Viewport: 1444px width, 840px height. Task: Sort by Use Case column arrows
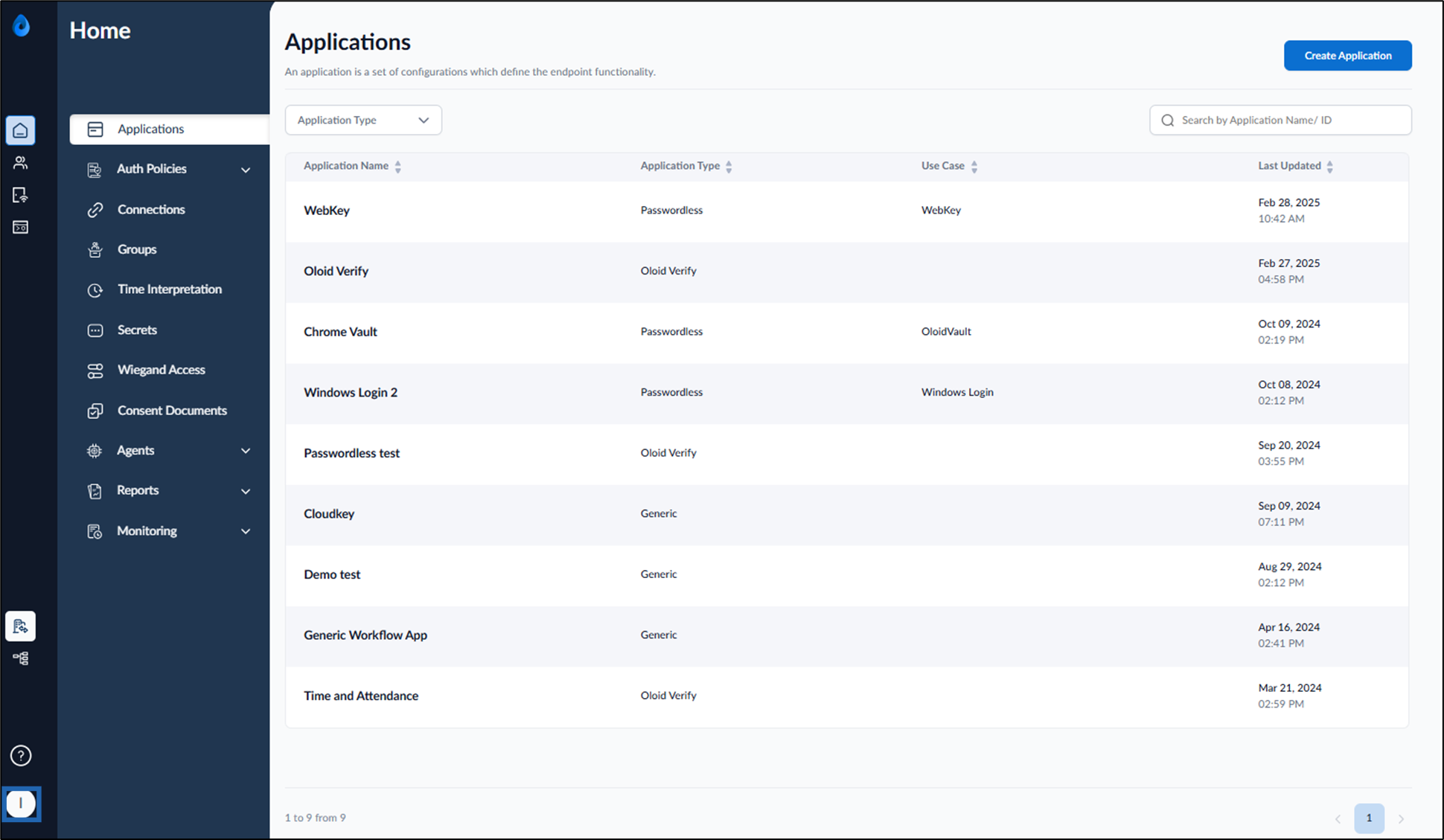[974, 167]
